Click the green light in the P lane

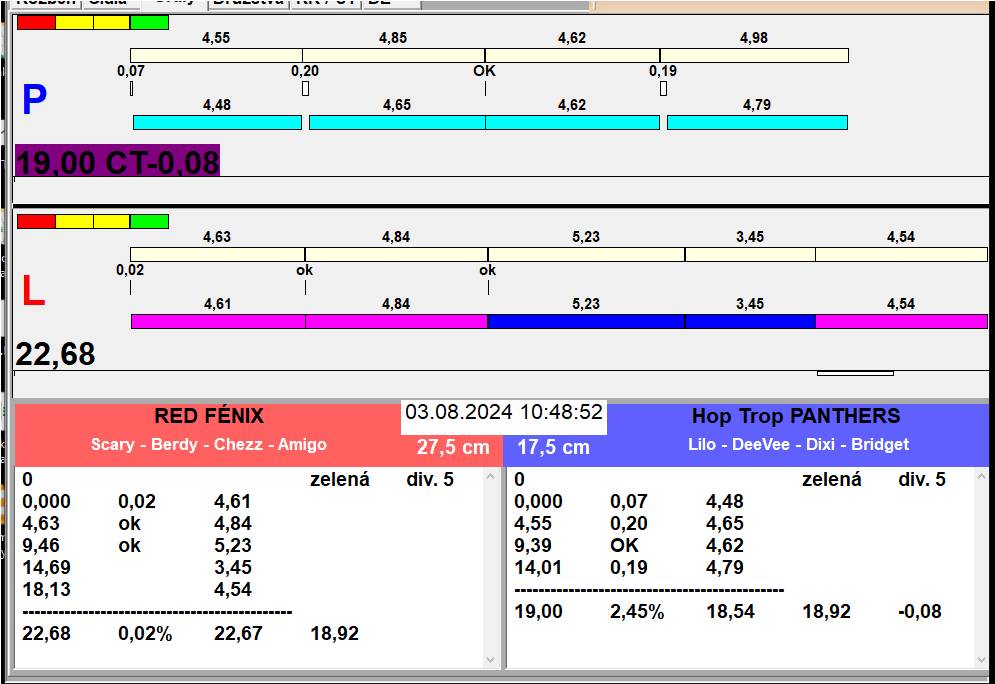pyautogui.click(x=149, y=22)
